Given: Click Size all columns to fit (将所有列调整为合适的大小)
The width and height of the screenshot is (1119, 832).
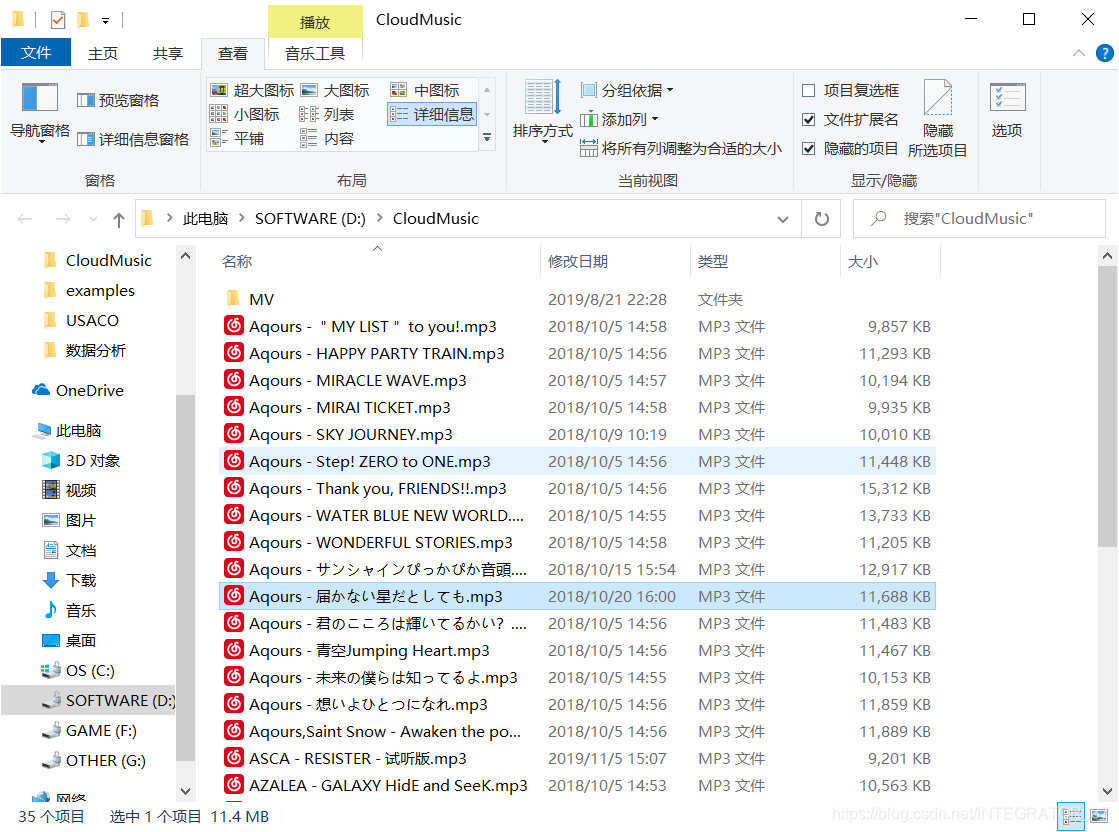Looking at the screenshot, I should [x=681, y=148].
